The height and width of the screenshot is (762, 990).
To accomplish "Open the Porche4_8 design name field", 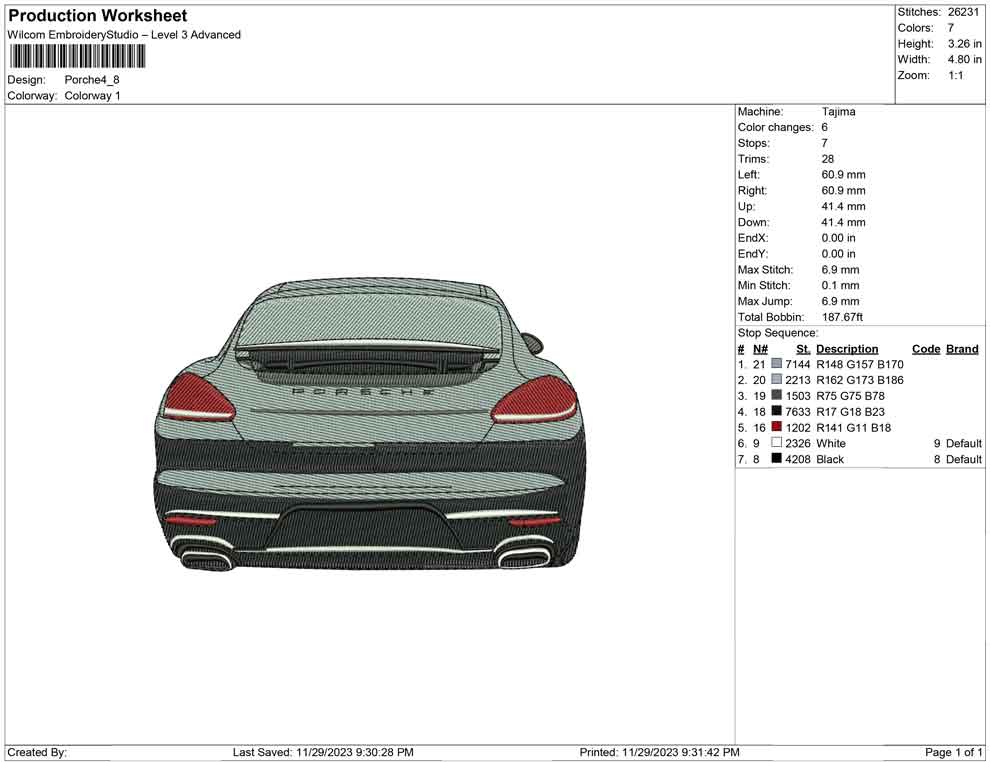I will [x=91, y=80].
